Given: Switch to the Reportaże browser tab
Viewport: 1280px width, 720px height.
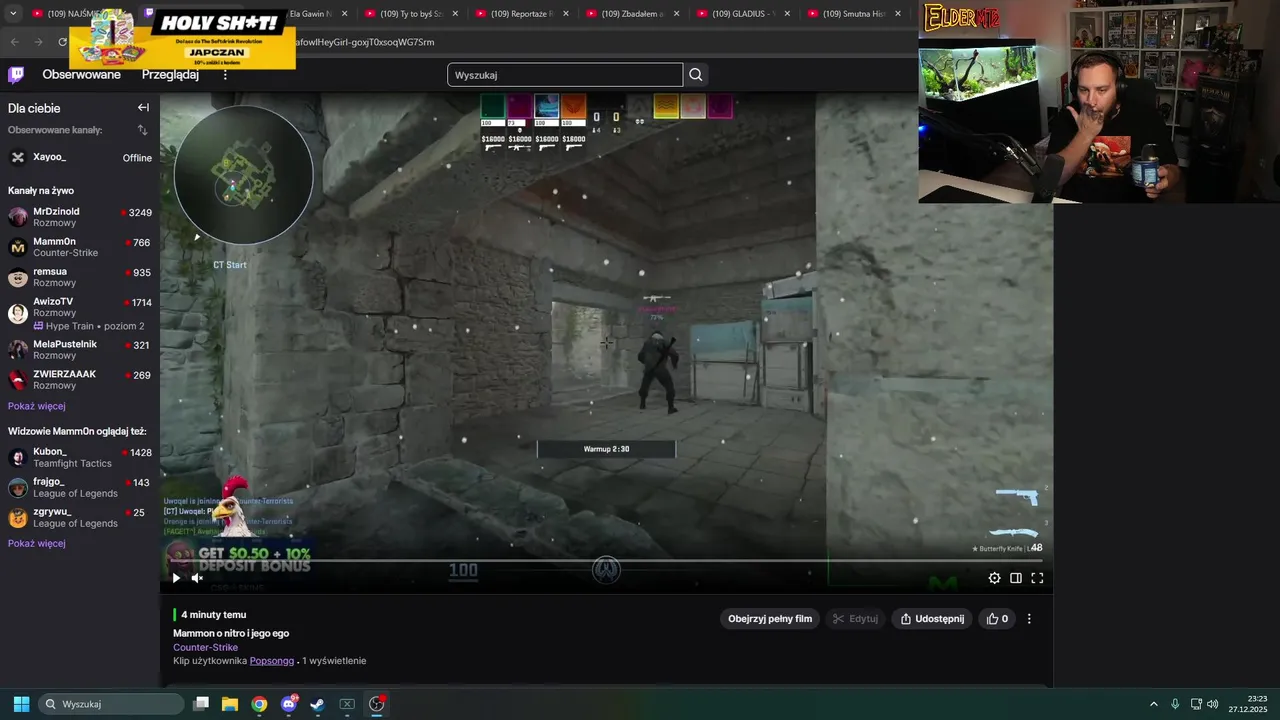Looking at the screenshot, I should pyautogui.click(x=520, y=14).
